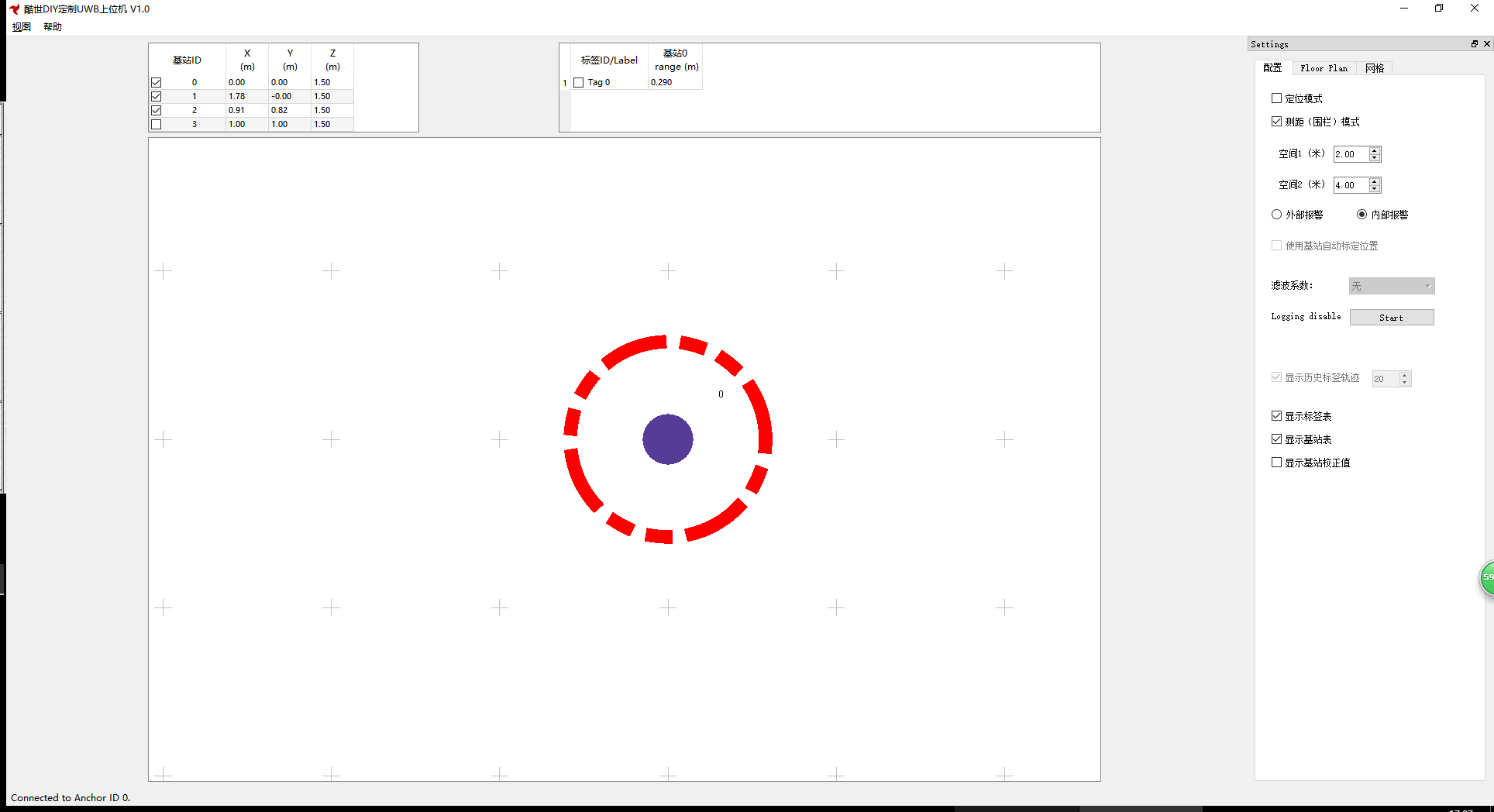The height and width of the screenshot is (812, 1494).
Task: Click the tag label 0 on the map
Action: pyautogui.click(x=721, y=394)
